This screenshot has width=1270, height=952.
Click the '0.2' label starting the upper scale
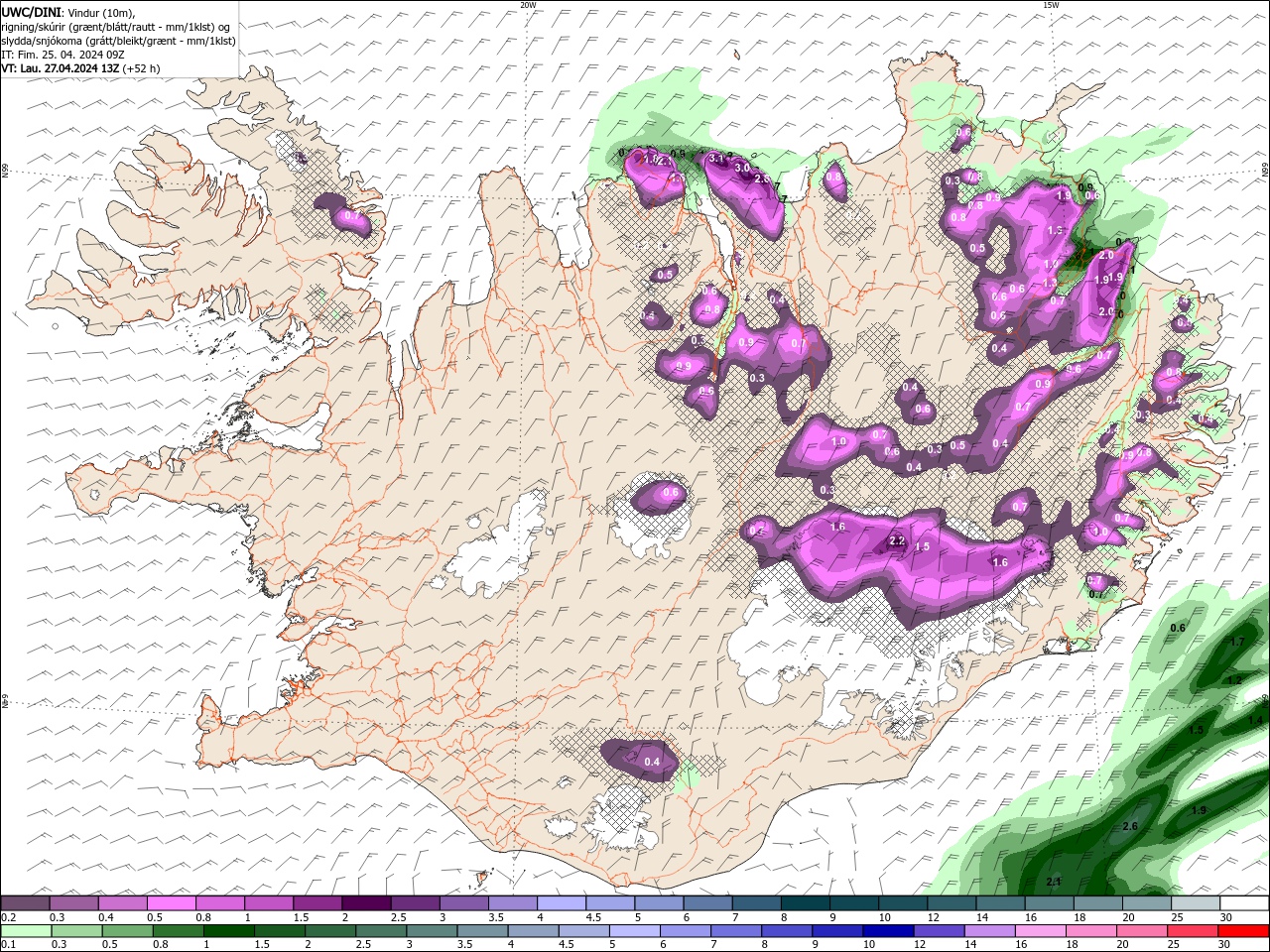click(7, 917)
